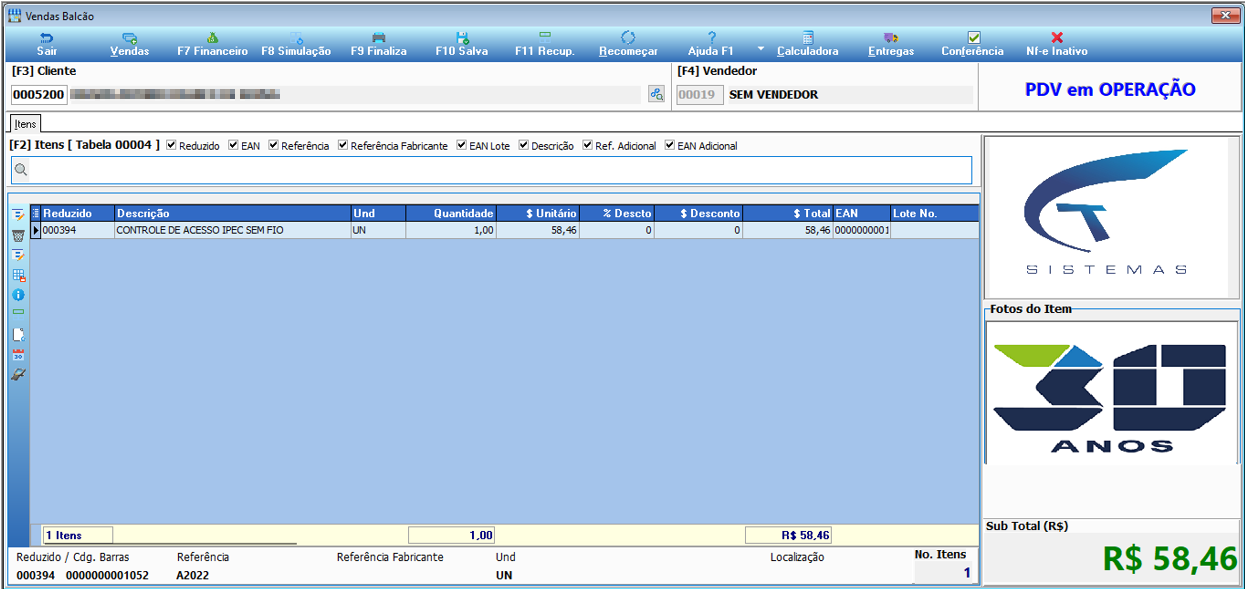The height and width of the screenshot is (589, 1245).
Task: Click the client code field 0005200
Action: pyautogui.click(x=39, y=95)
